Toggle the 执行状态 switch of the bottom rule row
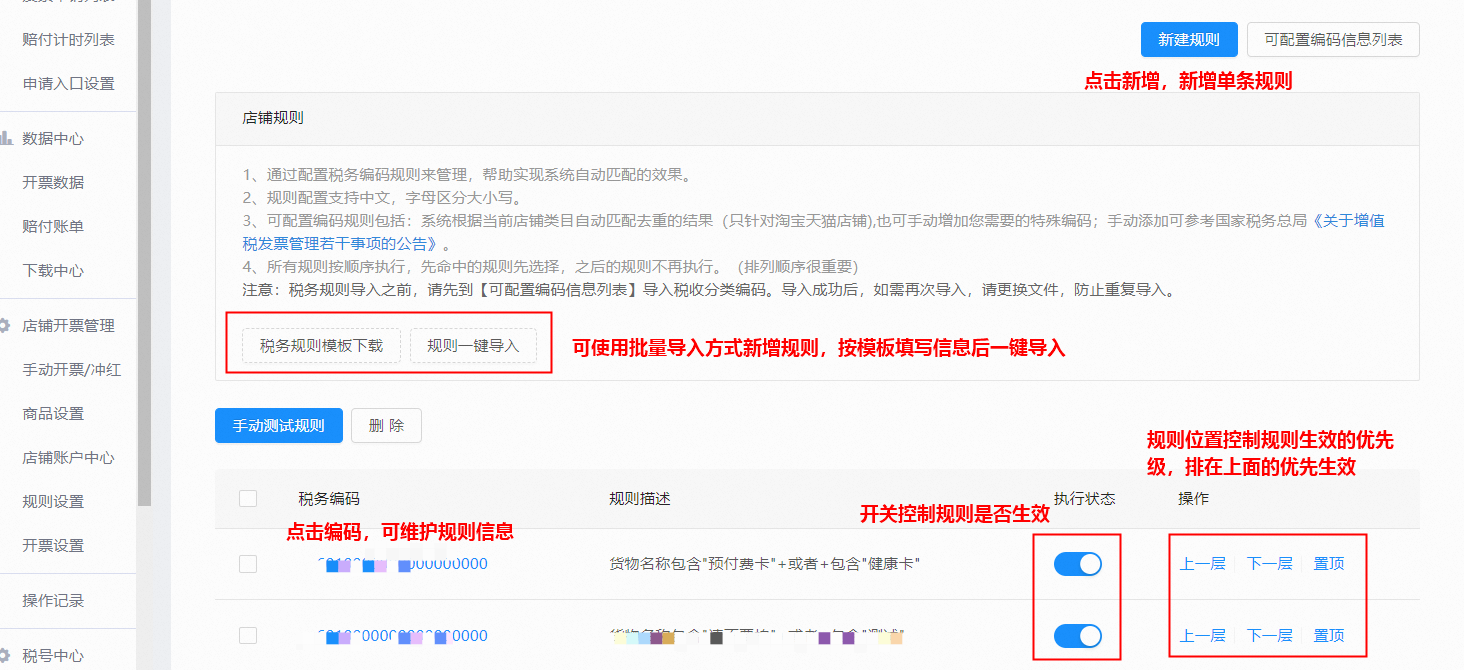Image resolution: width=1464 pixels, height=670 pixels. tap(1078, 635)
